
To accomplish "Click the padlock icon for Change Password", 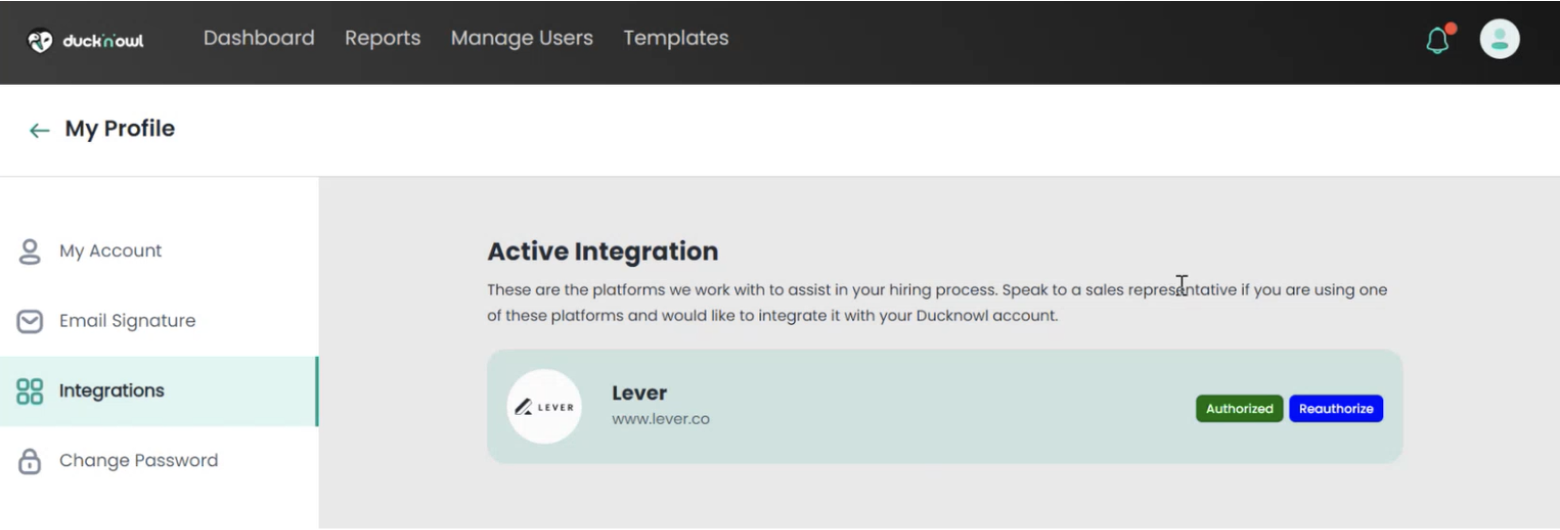I will tap(30, 461).
